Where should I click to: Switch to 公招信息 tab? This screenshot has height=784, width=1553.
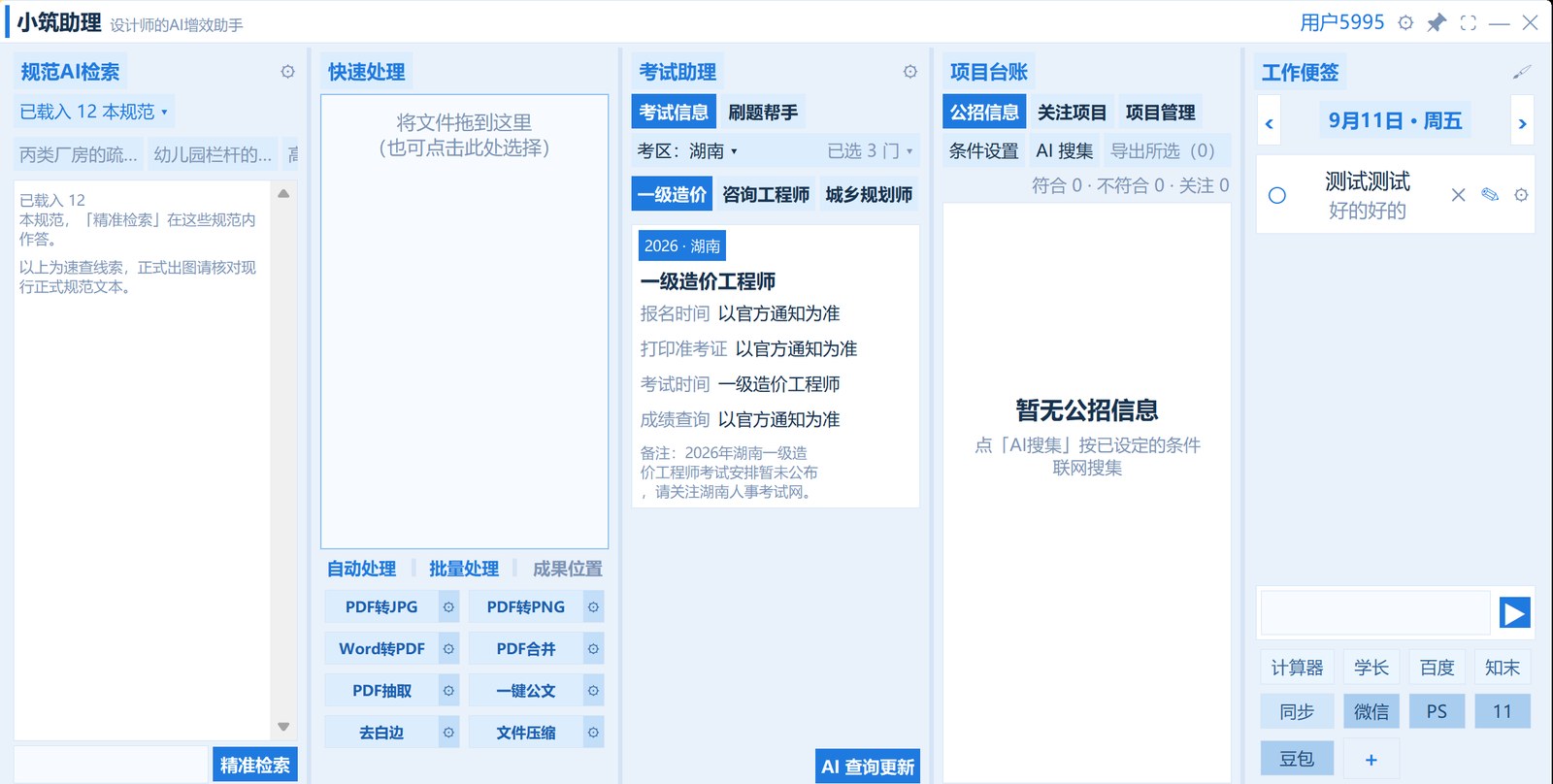tap(984, 113)
